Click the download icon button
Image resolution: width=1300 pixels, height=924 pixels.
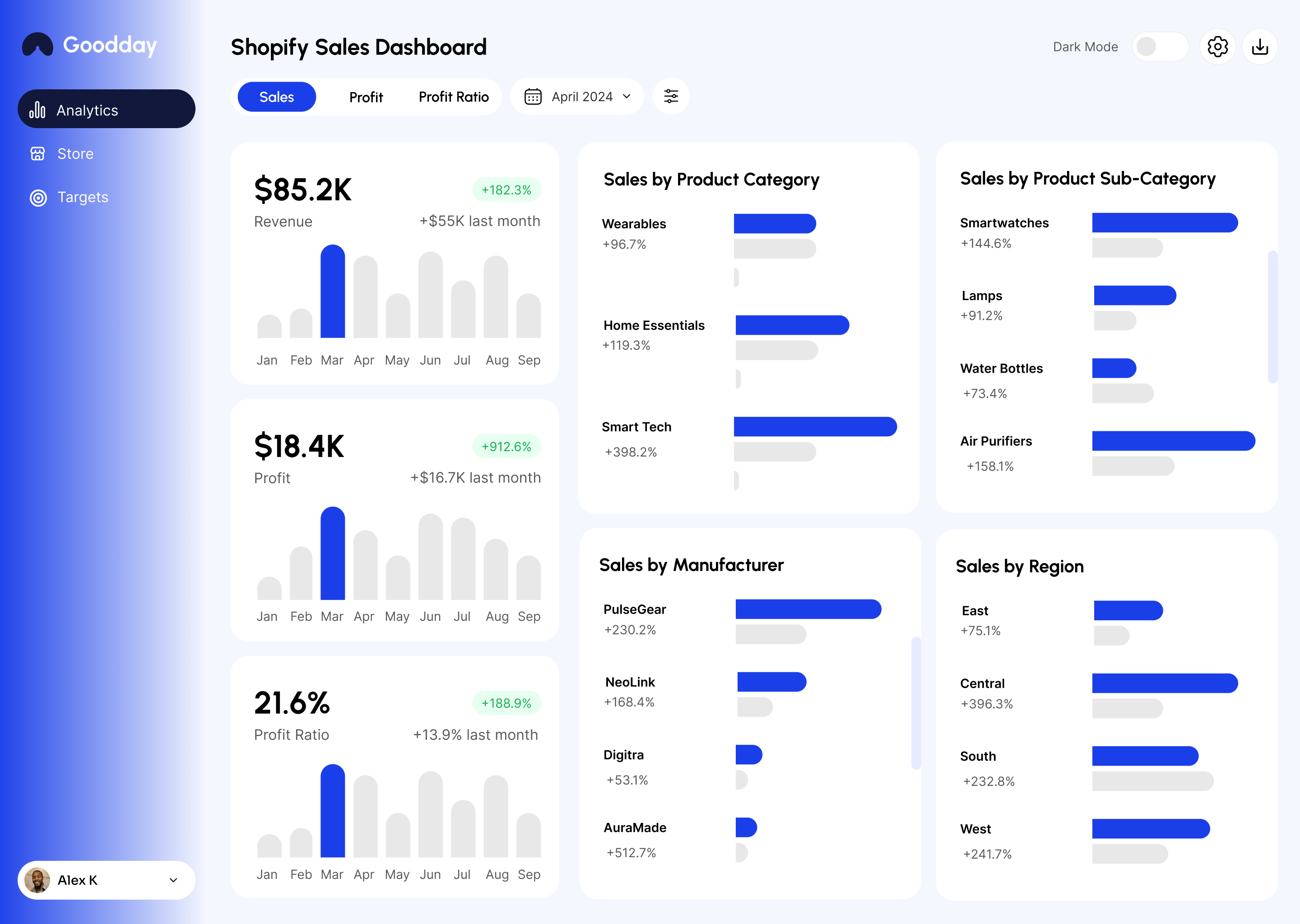pyautogui.click(x=1259, y=46)
